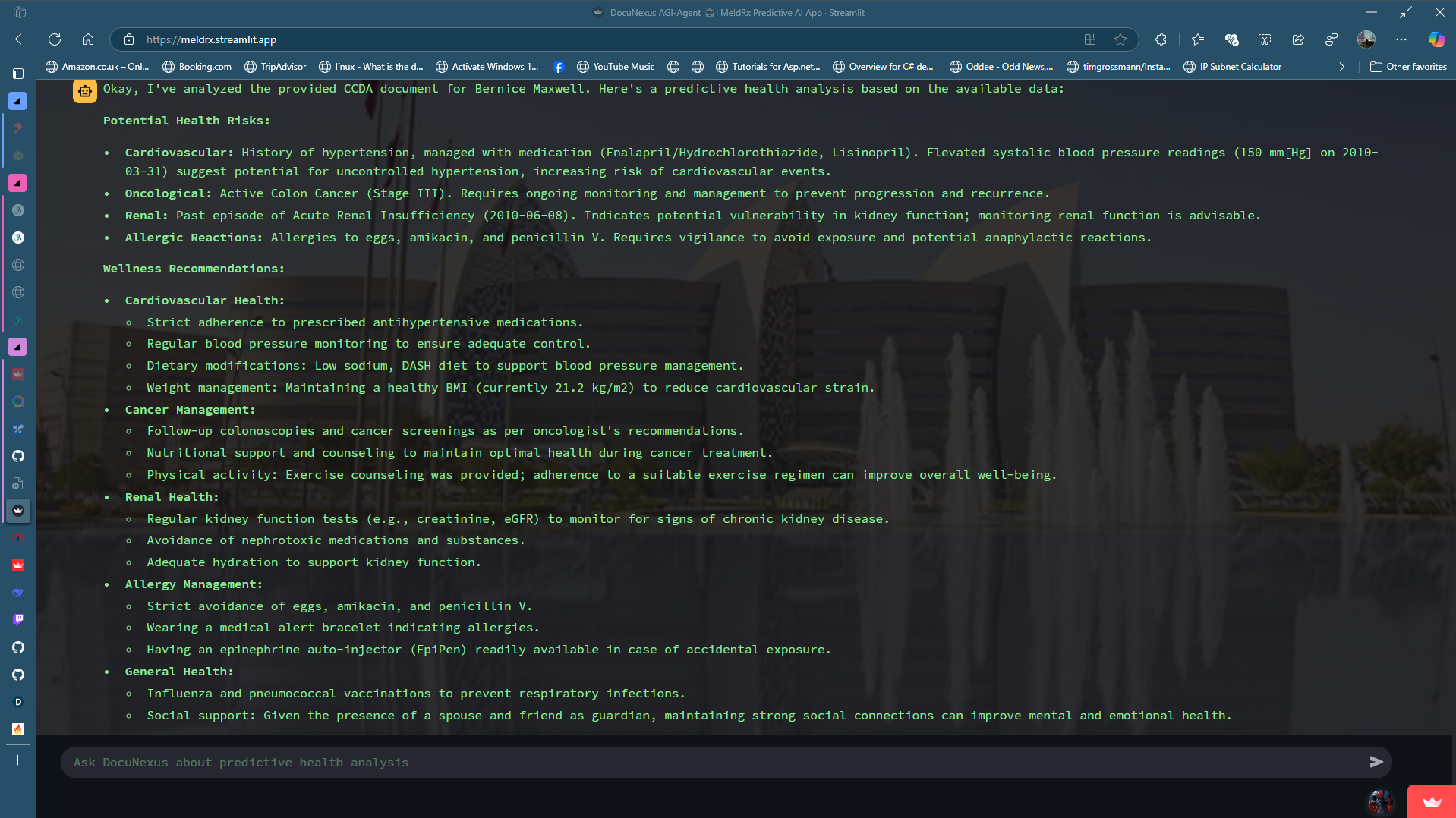Go back to the previous page

[x=21, y=39]
